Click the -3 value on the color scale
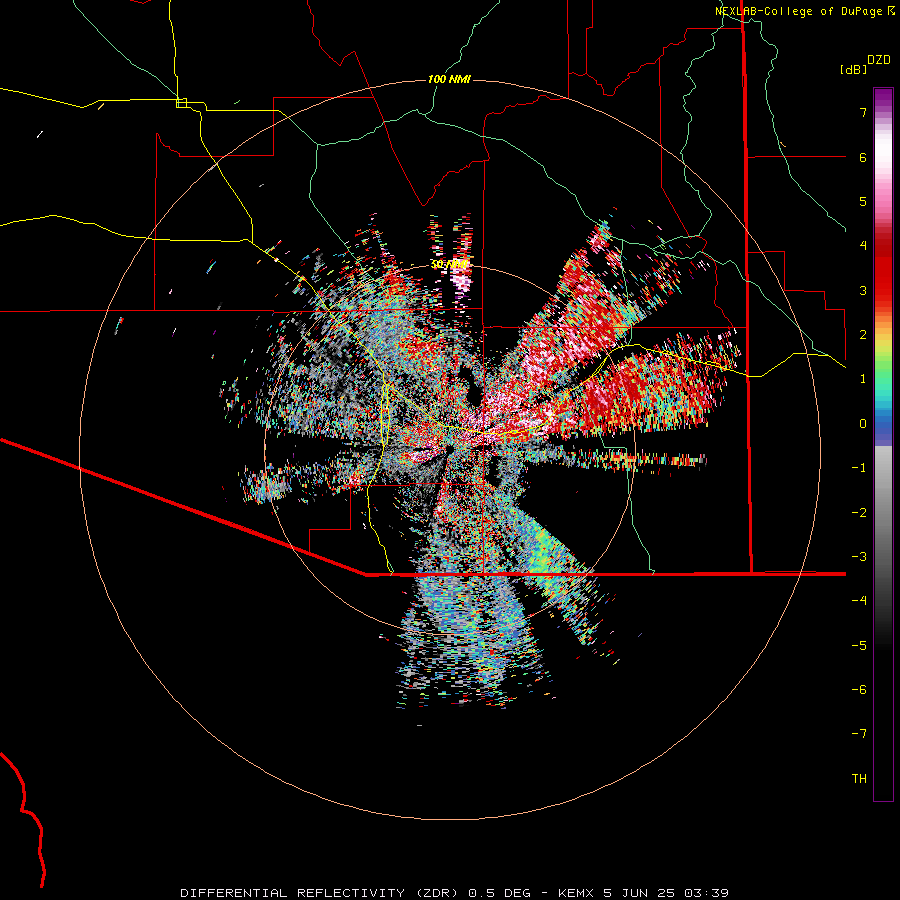Viewport: 900px width, 900px height. 859,557
